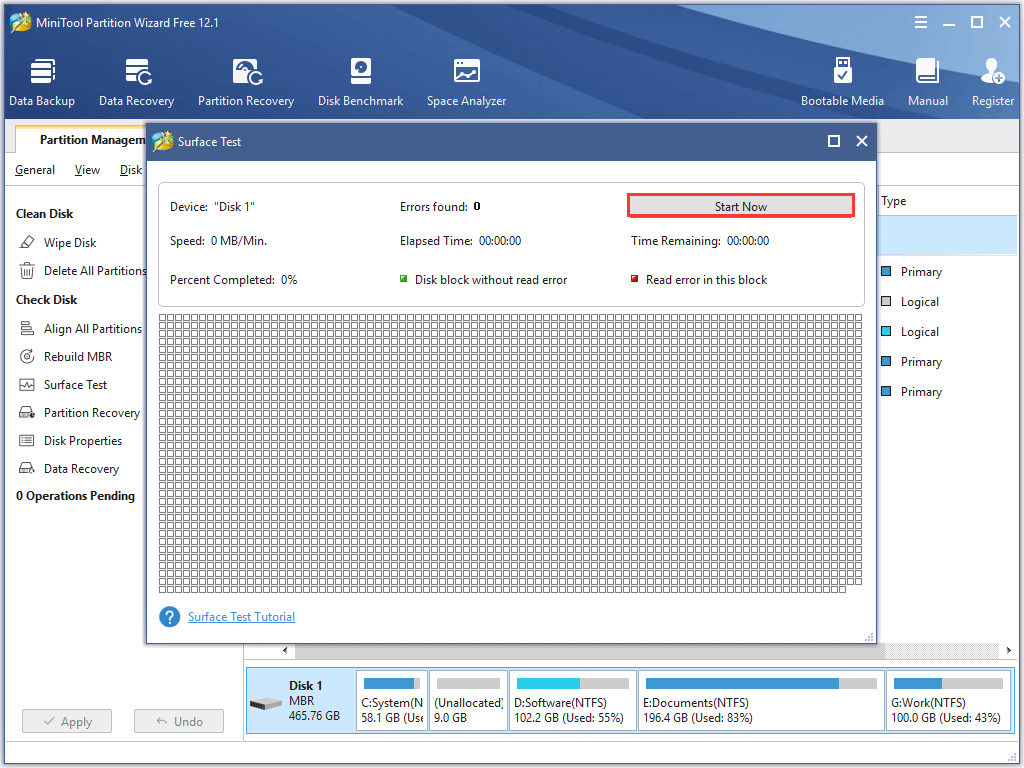Image resolution: width=1024 pixels, height=768 pixels.
Task: Click the Rebuild MBR icon
Action: (27, 357)
